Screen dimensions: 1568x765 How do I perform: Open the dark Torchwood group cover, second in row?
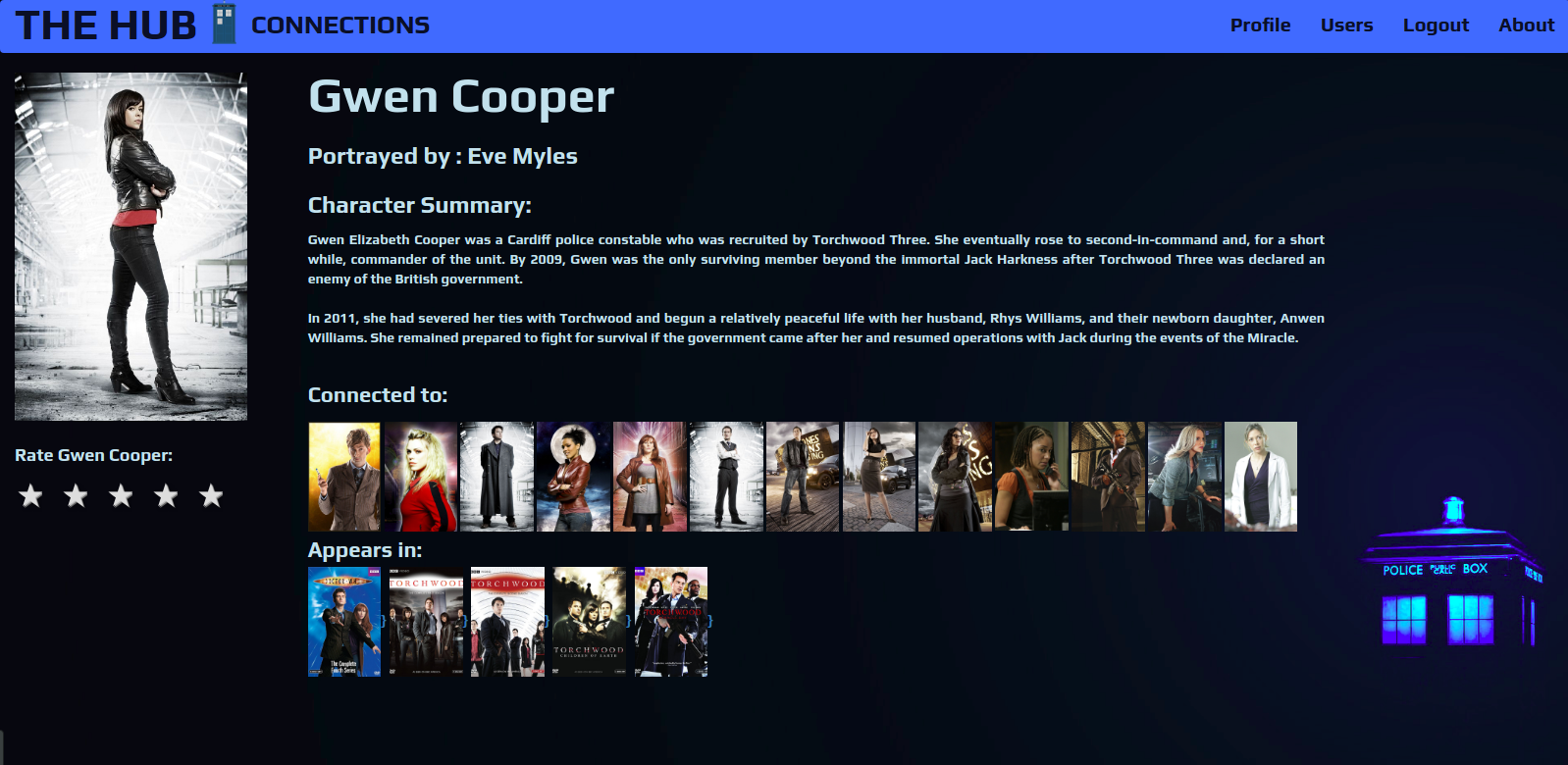tap(427, 622)
